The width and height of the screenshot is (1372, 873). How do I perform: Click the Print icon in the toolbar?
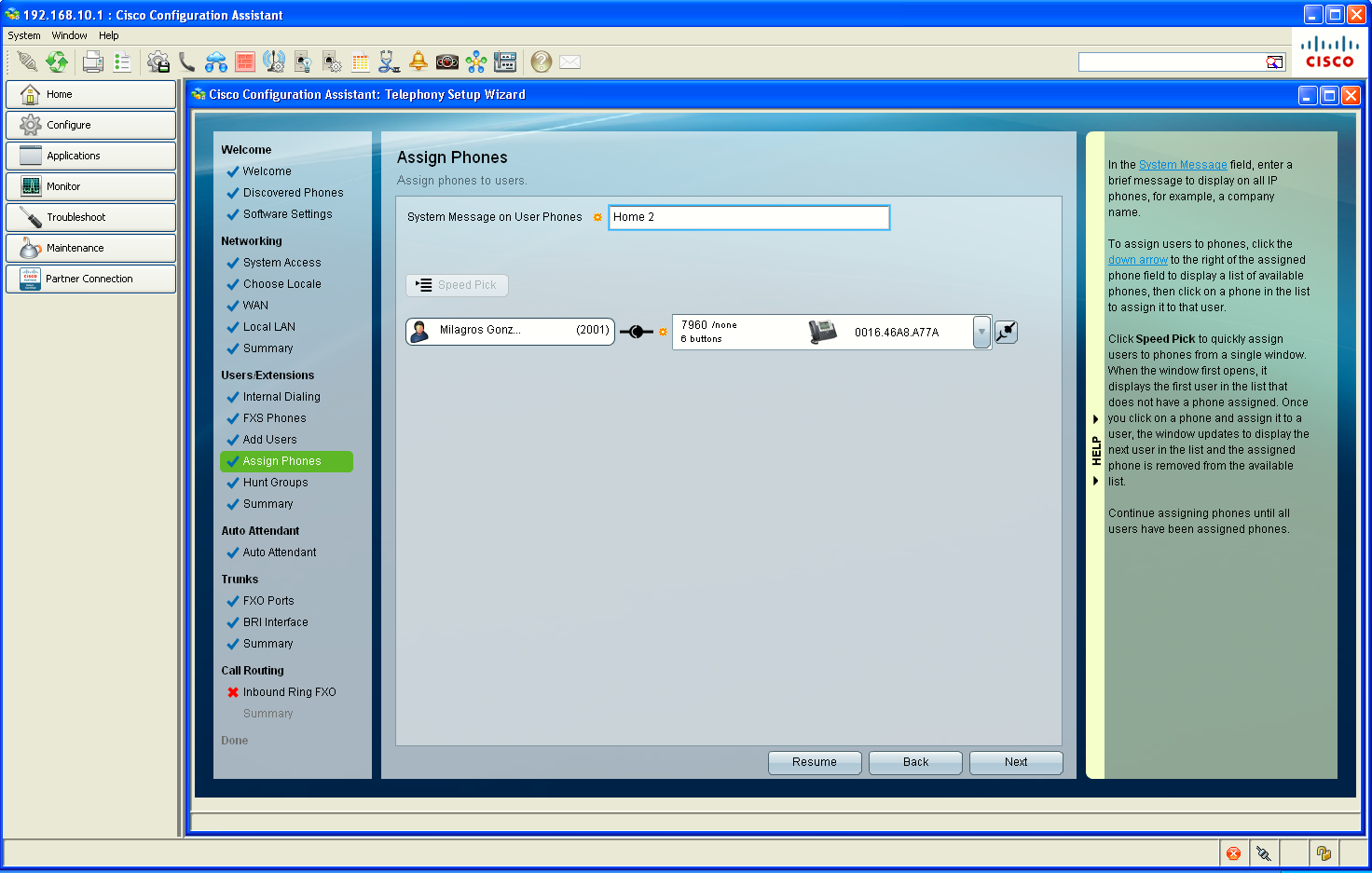pyautogui.click(x=93, y=61)
